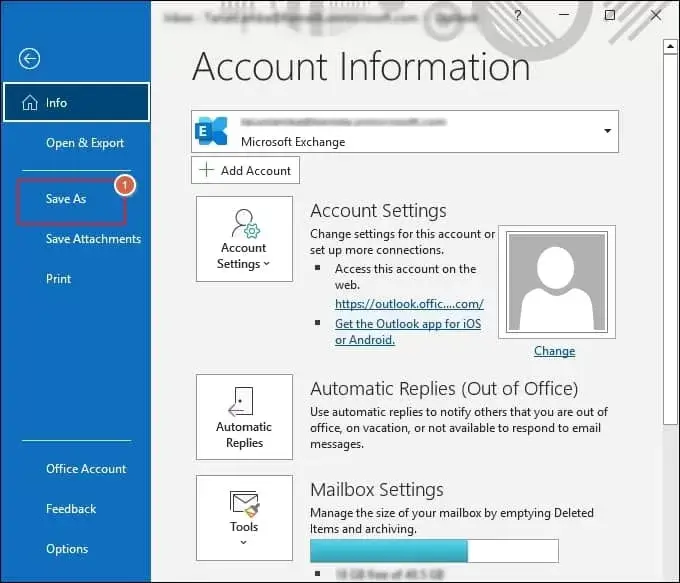Click the Tools envelope broom icon
Screen dimensions: 680x583
pos(244,504)
